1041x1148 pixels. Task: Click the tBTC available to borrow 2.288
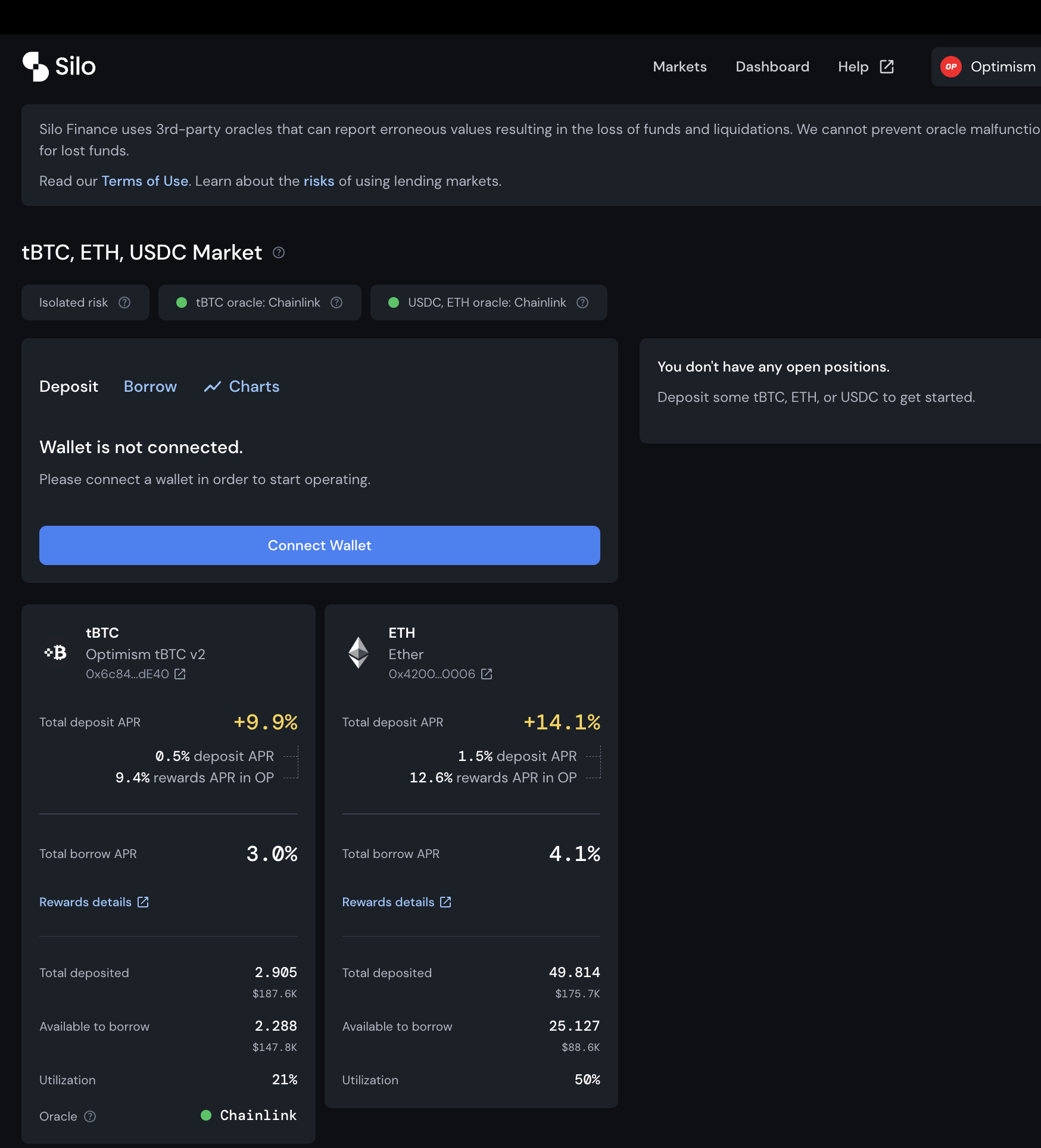click(276, 1026)
